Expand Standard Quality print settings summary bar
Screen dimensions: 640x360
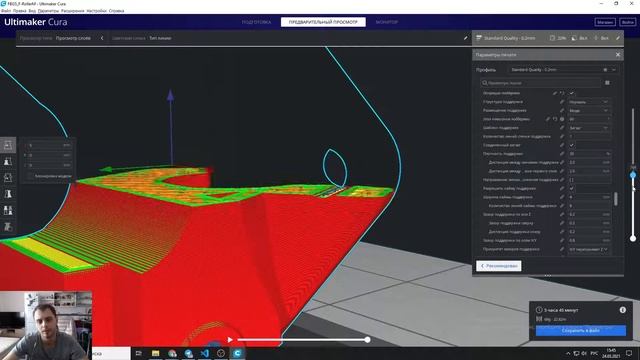click(548, 38)
